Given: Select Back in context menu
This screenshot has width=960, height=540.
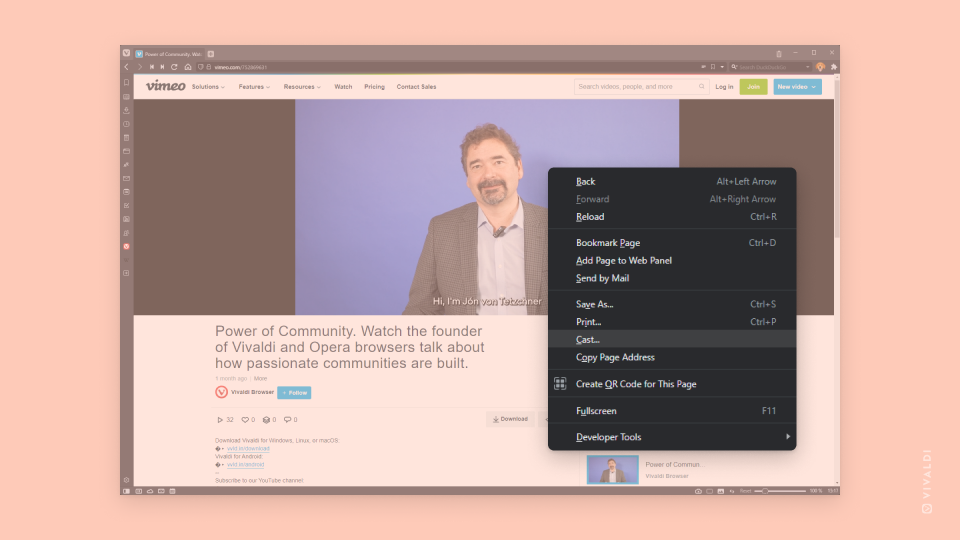Looking at the screenshot, I should click(x=672, y=181).
